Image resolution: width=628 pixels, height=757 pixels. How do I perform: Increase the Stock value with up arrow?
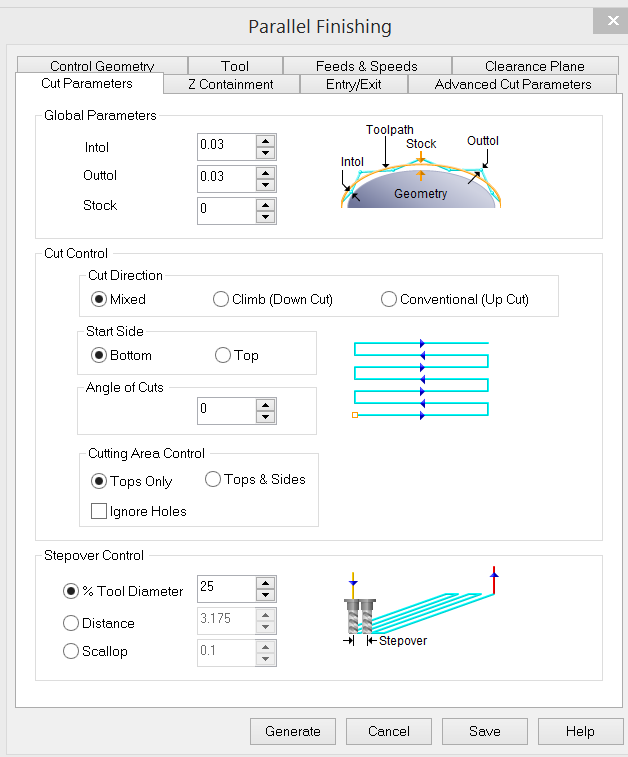(x=265, y=205)
